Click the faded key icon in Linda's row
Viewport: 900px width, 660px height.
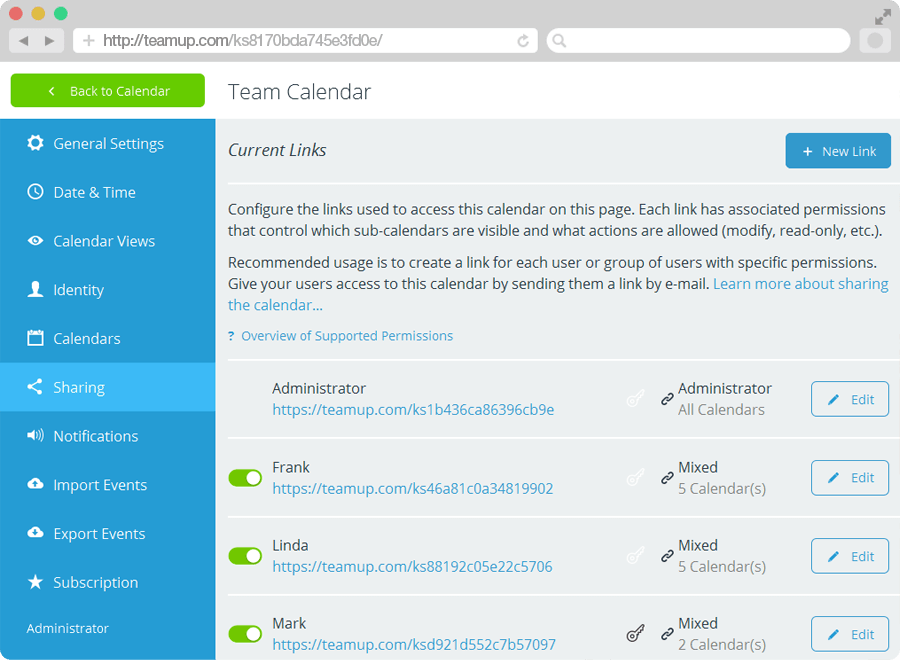tap(635, 556)
